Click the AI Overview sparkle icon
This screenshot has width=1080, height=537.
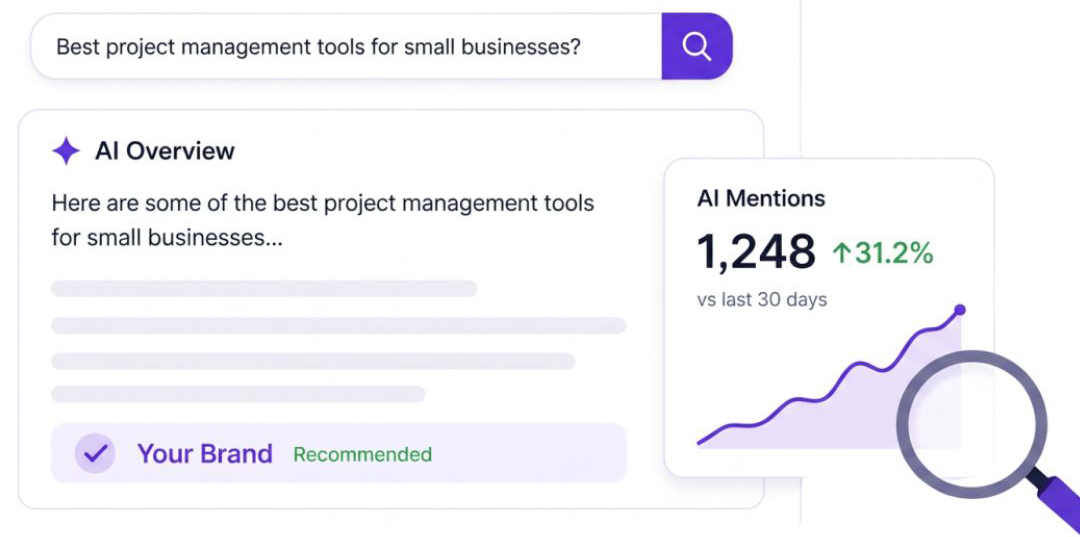tap(66, 151)
